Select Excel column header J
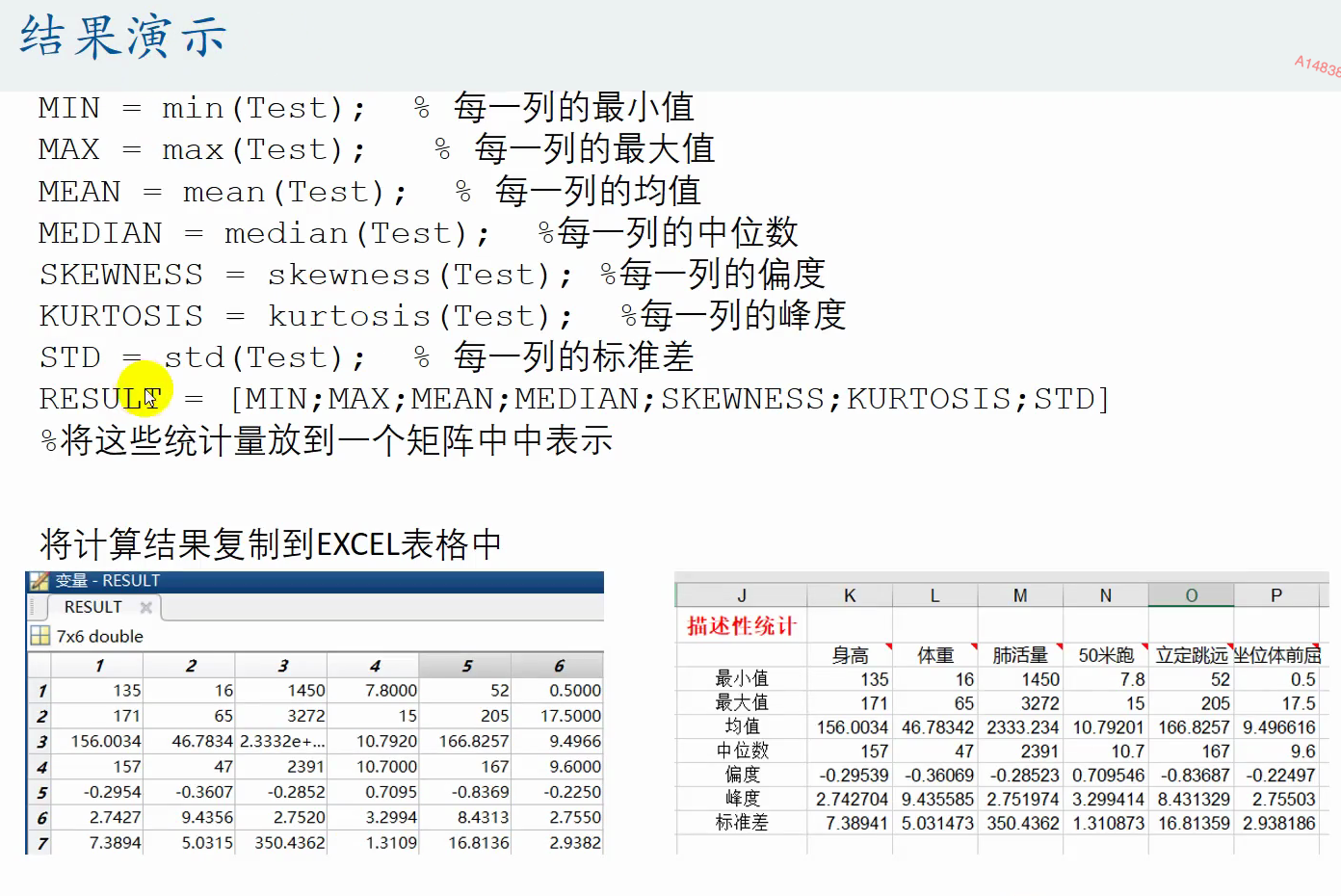 [742, 595]
